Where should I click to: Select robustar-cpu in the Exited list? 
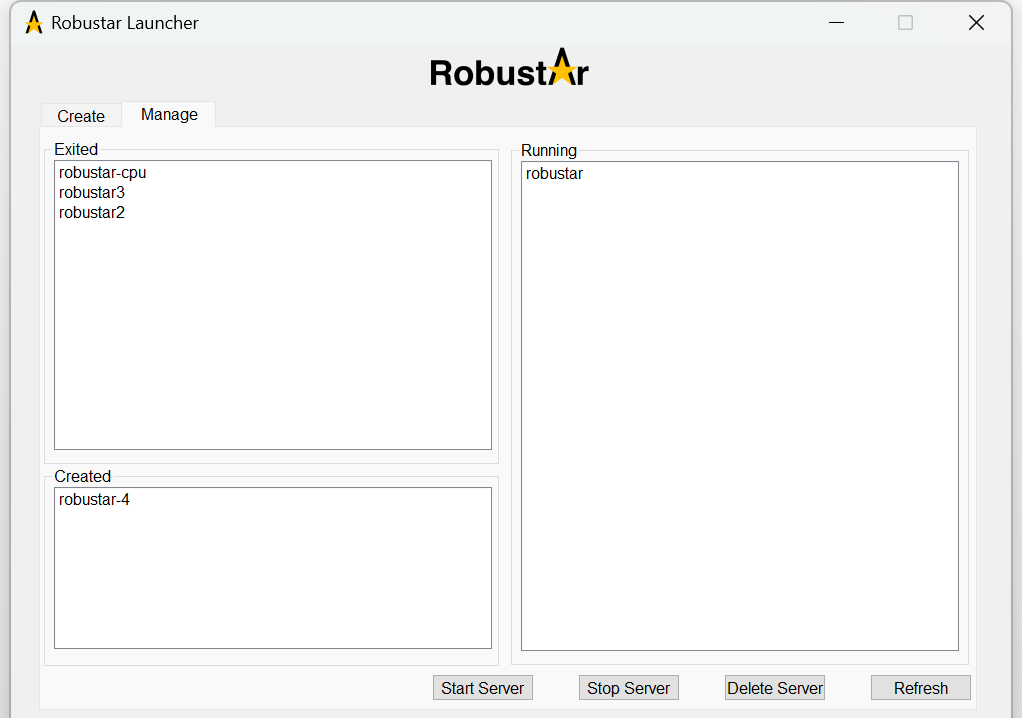[103, 173]
